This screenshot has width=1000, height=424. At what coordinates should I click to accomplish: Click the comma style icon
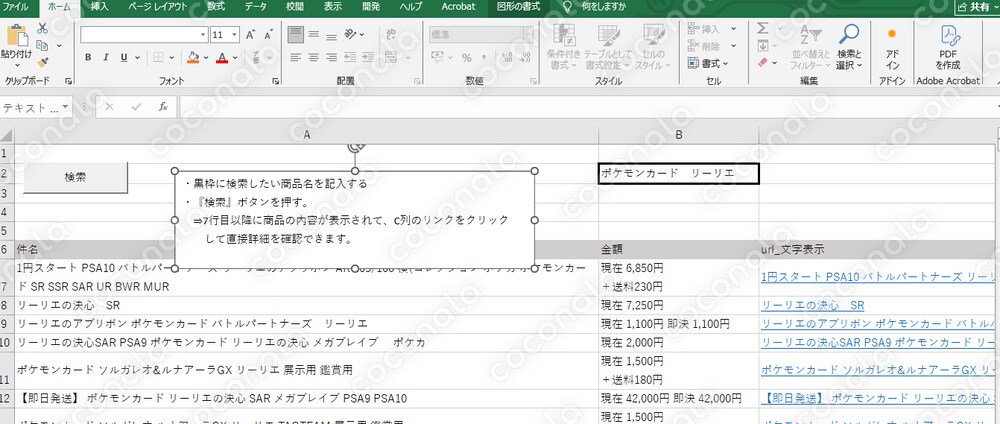click(x=483, y=58)
